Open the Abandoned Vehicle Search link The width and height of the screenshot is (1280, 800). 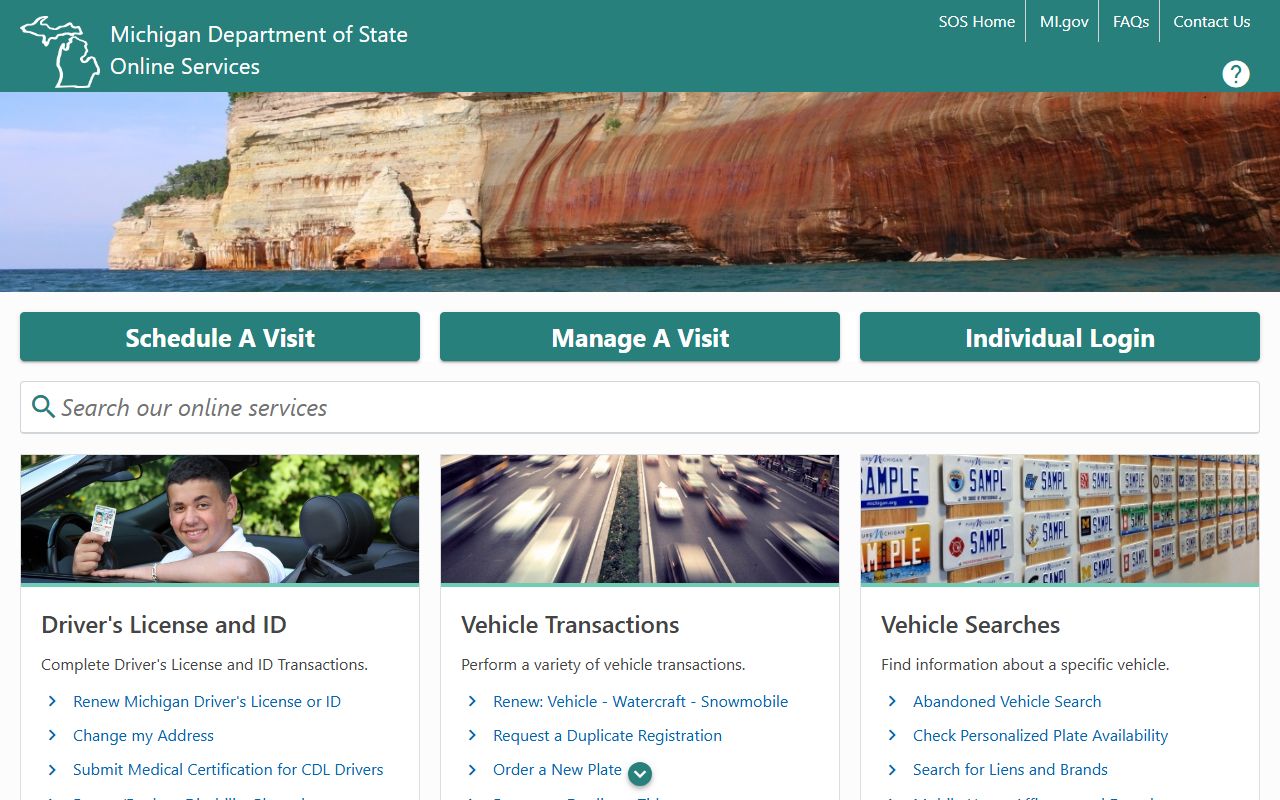pos(1007,702)
